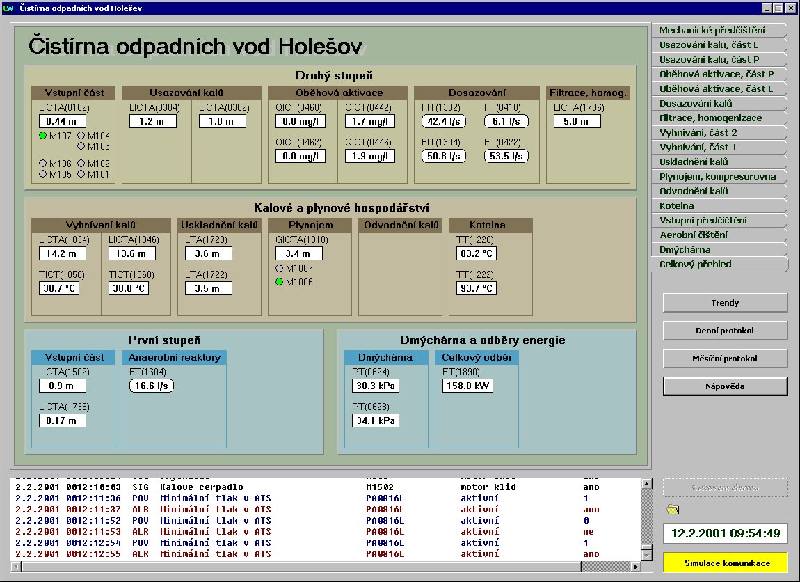Click the yellow Simulace komunikace button

(x=725, y=563)
